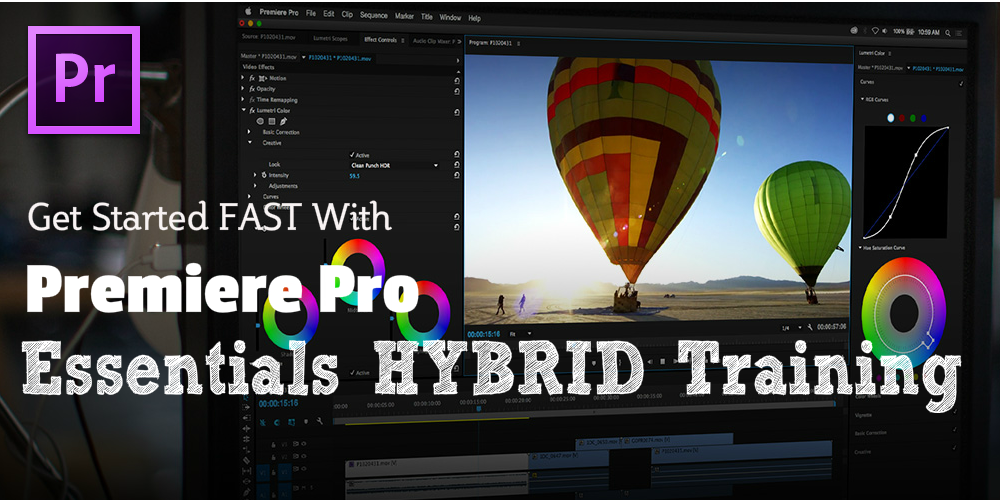Uncheck the Active checkbox under Creative
This screenshot has height=500, width=1000.
point(351,155)
